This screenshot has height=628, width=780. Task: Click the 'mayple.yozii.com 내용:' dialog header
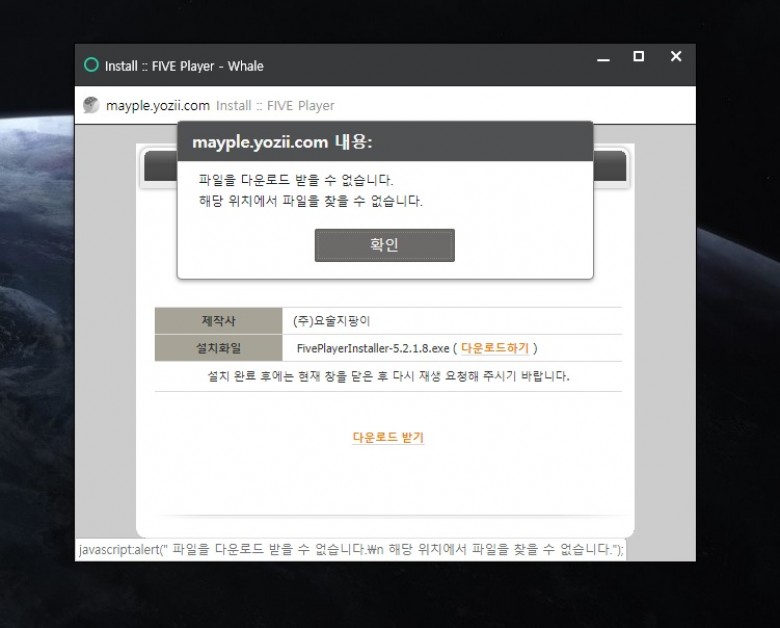(x=282, y=142)
